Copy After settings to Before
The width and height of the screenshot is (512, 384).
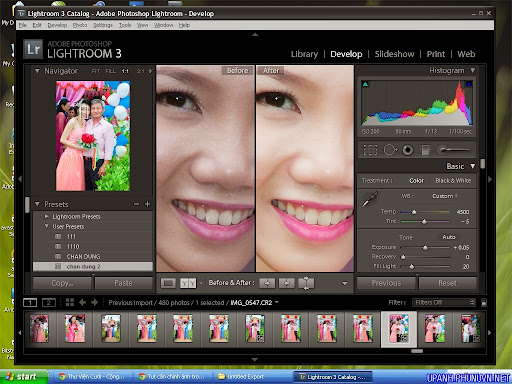287,283
